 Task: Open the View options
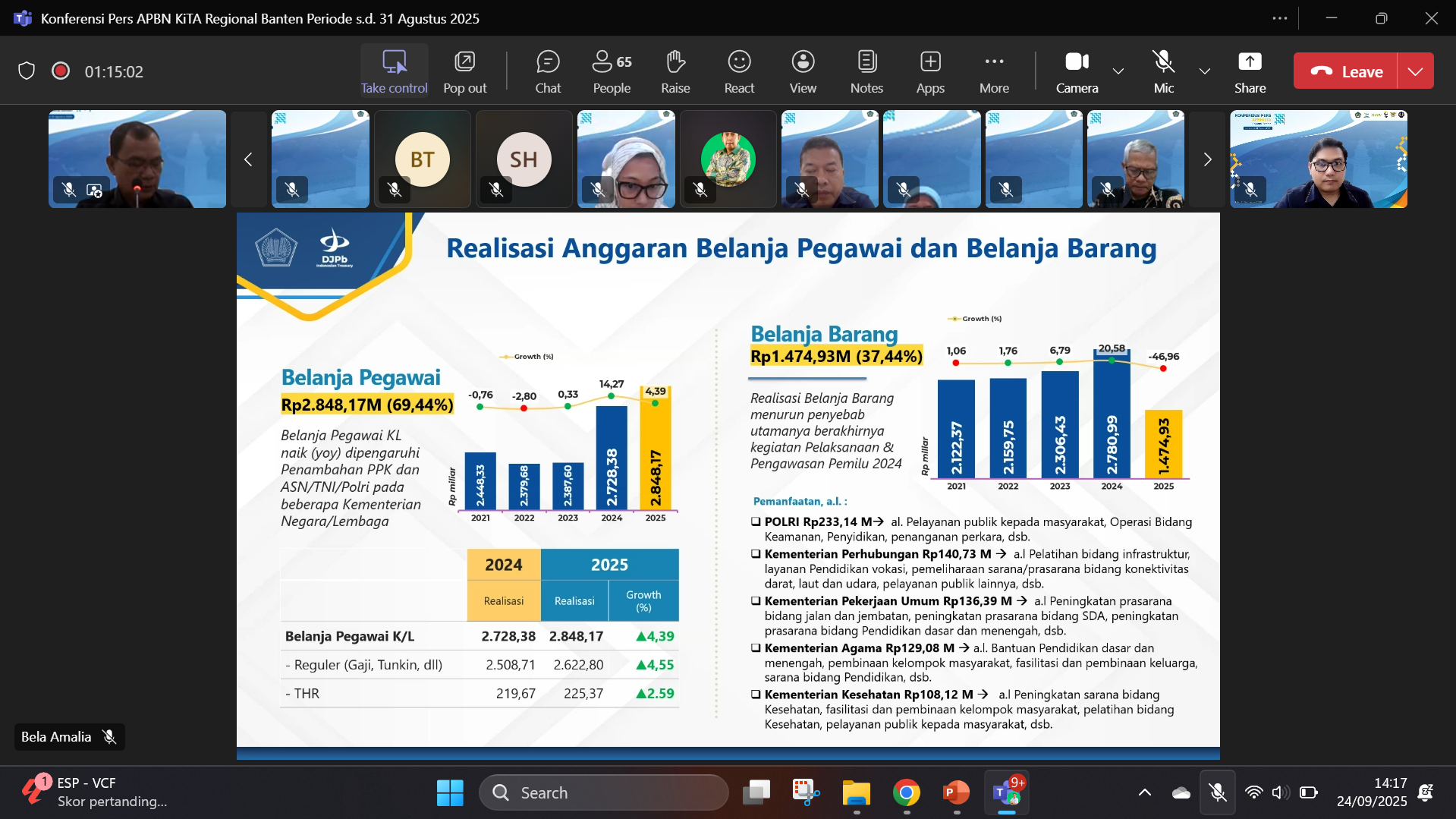point(802,71)
